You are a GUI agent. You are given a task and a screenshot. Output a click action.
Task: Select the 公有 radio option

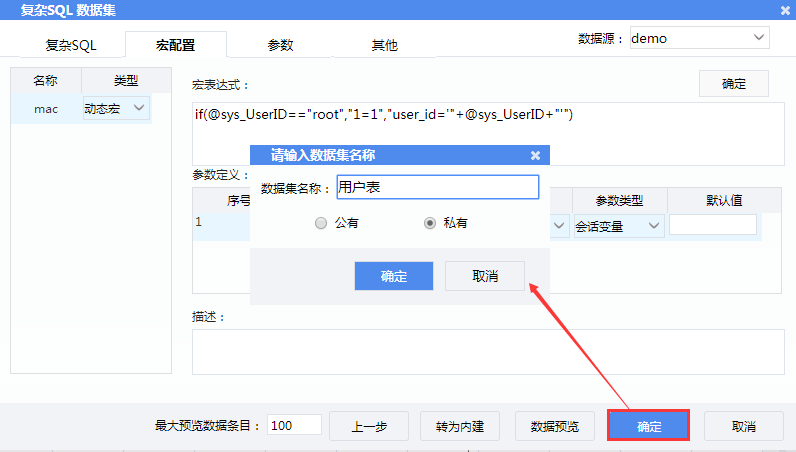click(321, 223)
